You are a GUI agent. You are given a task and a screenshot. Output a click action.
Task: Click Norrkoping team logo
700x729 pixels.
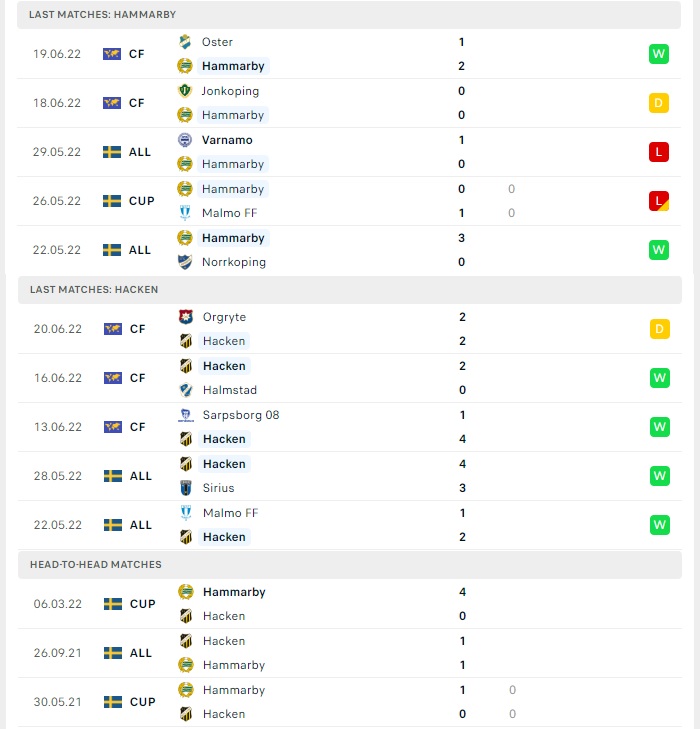(x=185, y=262)
